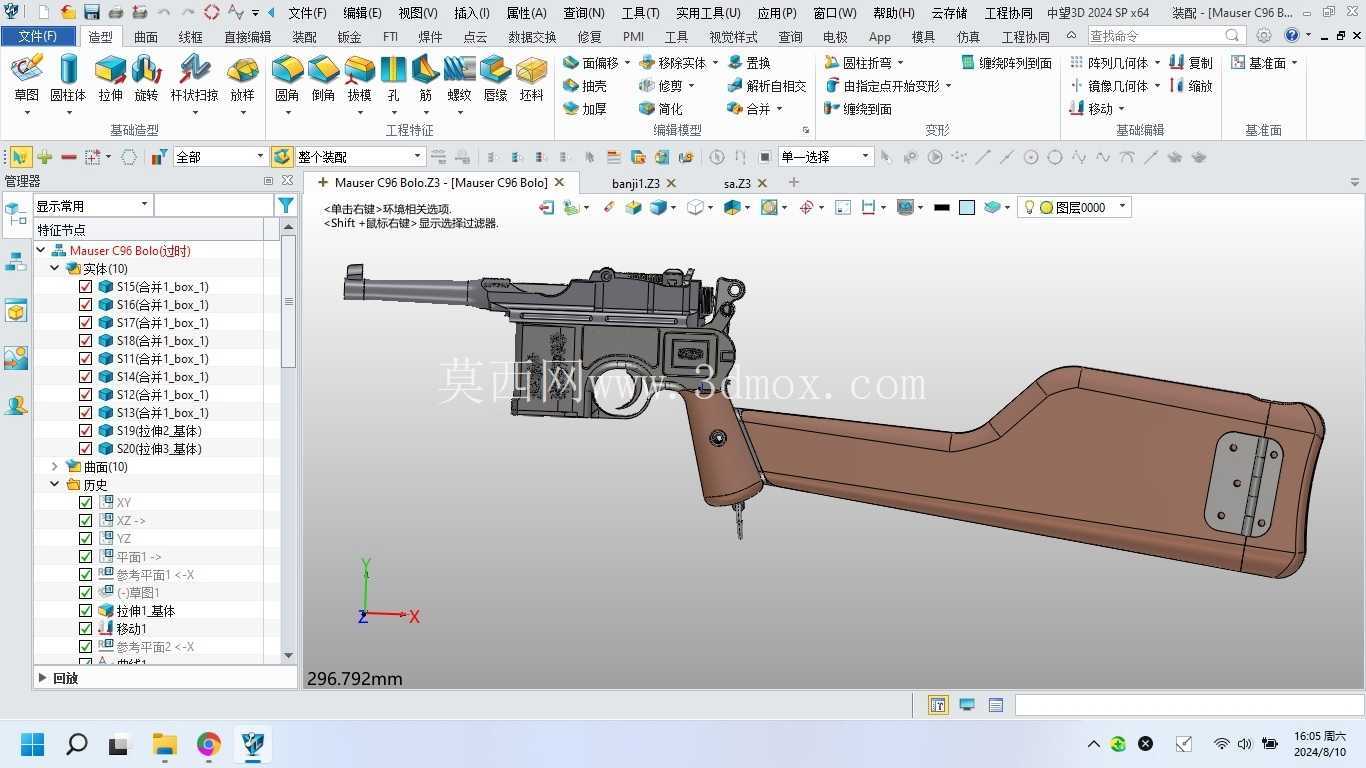Select the 旋转 revolve tool

146,78
